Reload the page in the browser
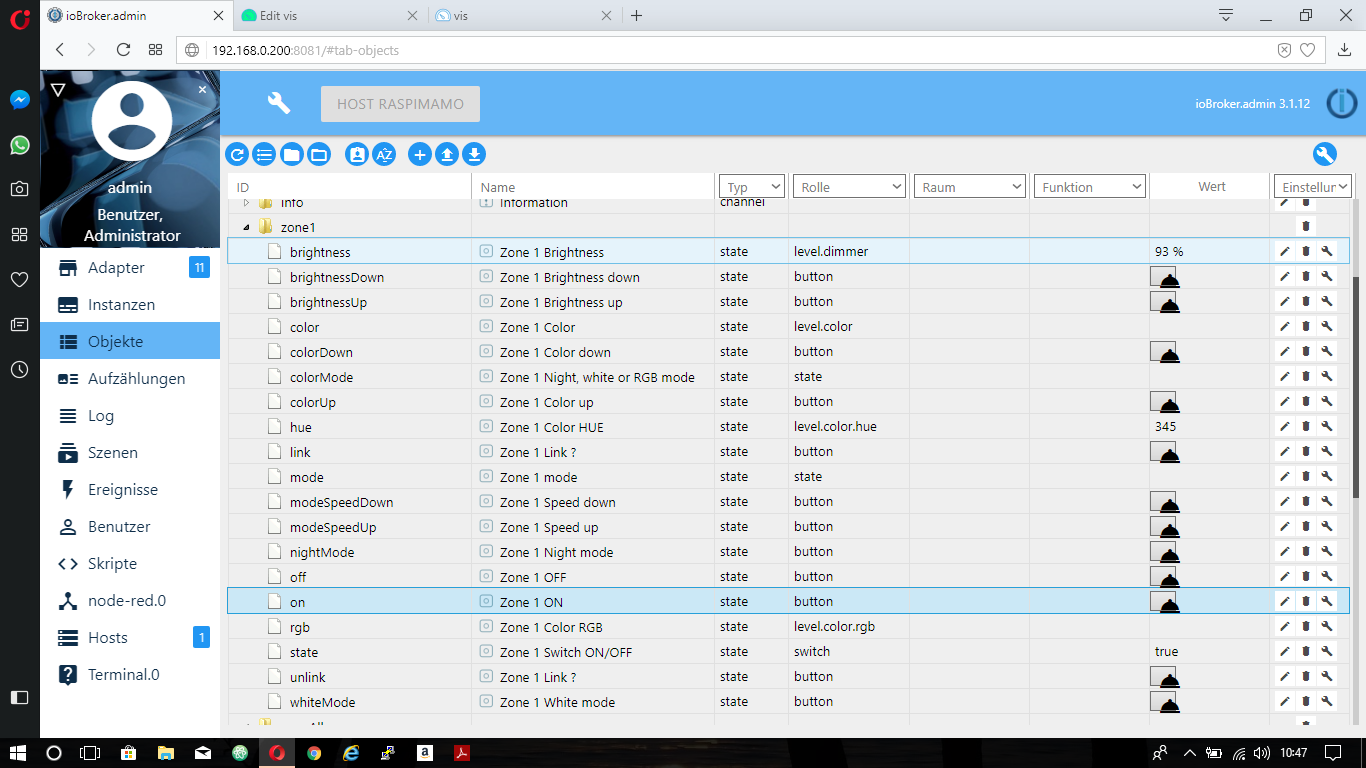The width and height of the screenshot is (1366, 768). click(123, 50)
